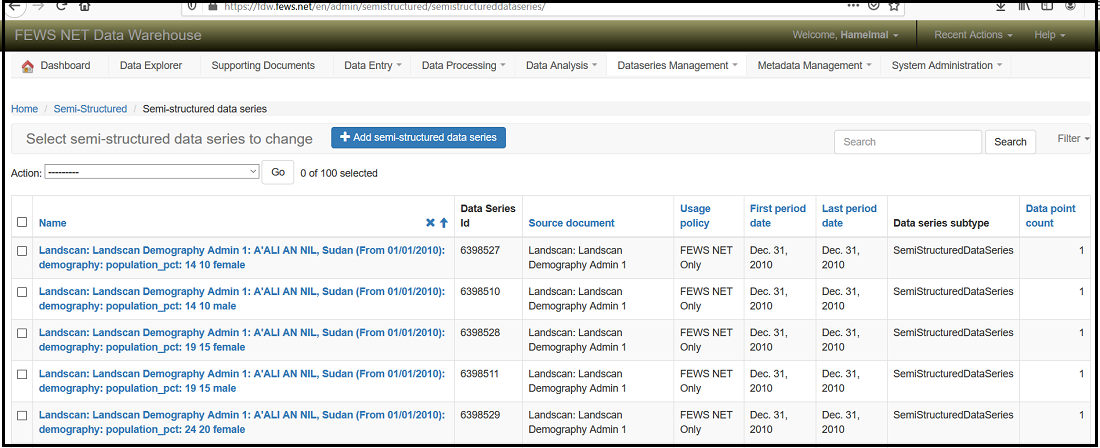Open the Data Processing menu

point(463,66)
